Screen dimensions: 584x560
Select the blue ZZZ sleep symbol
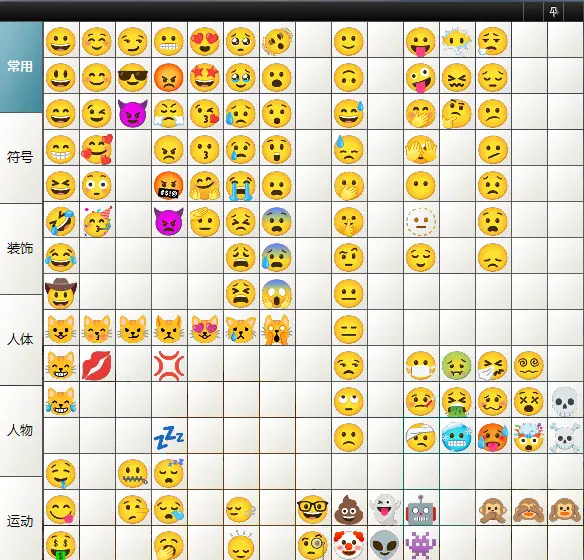point(169,437)
